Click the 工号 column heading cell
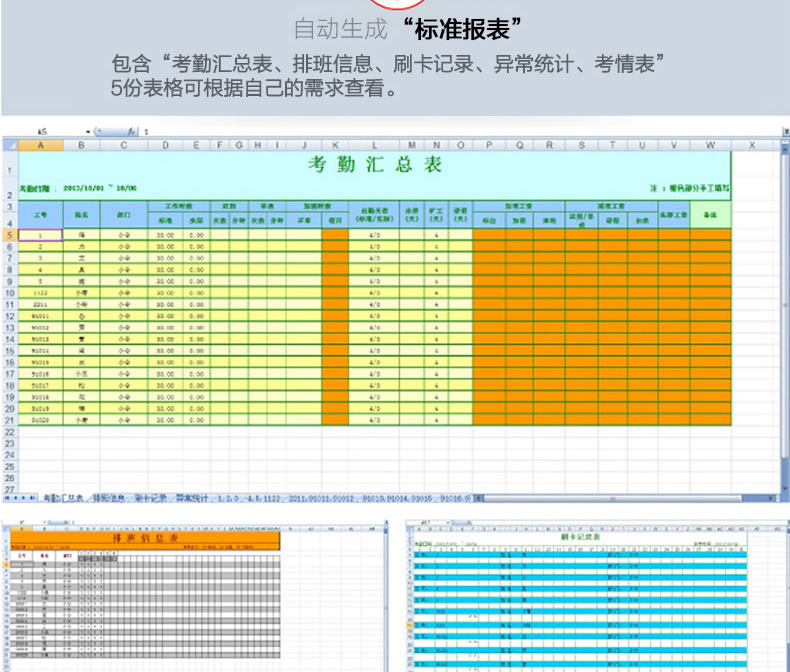The image size is (790, 672). click(x=41, y=215)
